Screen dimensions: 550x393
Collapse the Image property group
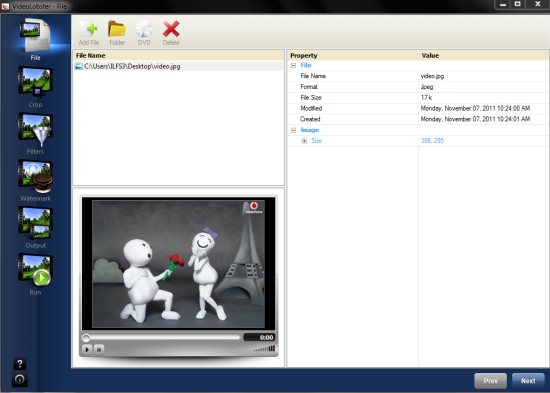tap(294, 130)
